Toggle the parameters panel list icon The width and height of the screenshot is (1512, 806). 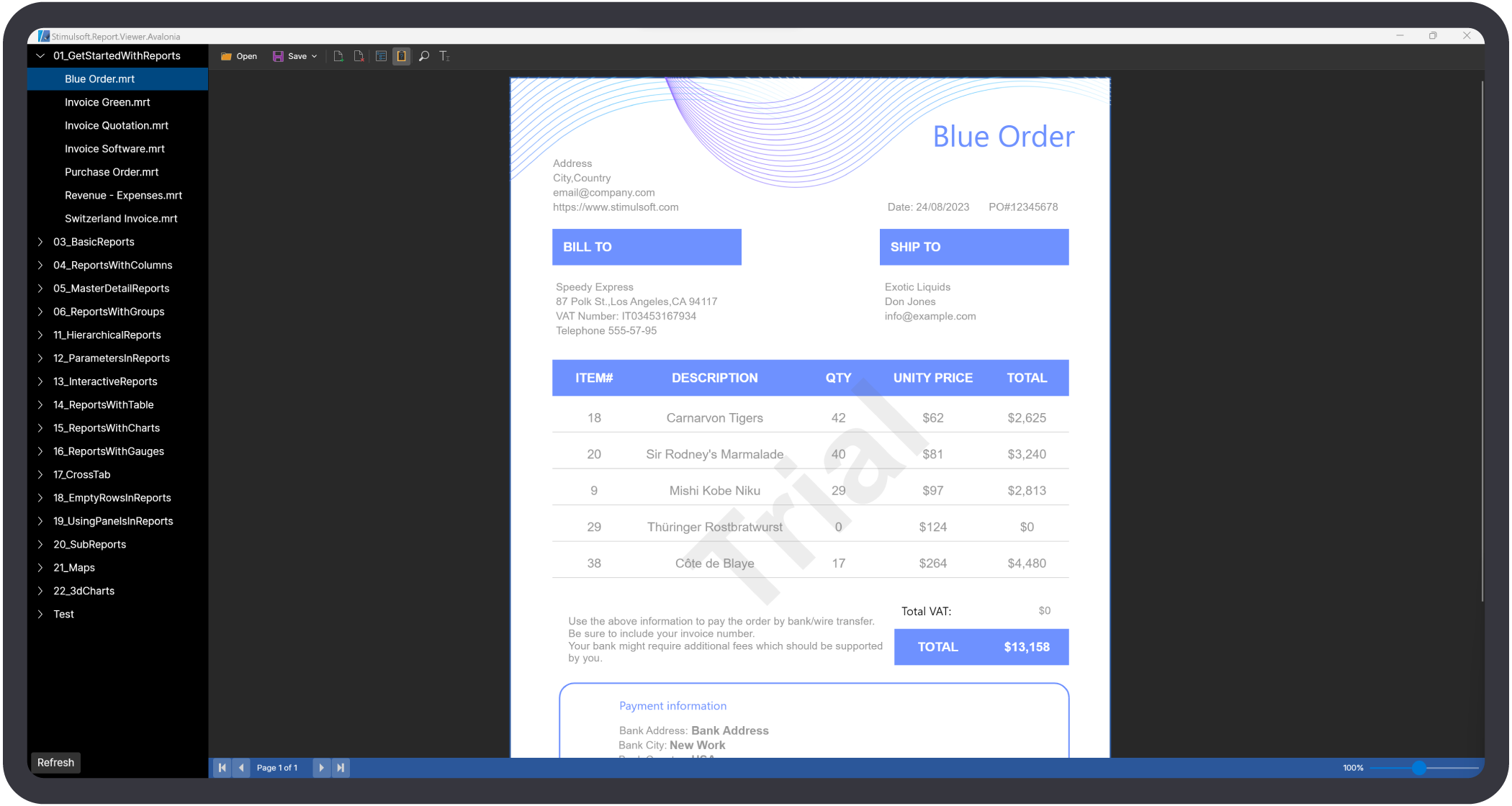[382, 56]
